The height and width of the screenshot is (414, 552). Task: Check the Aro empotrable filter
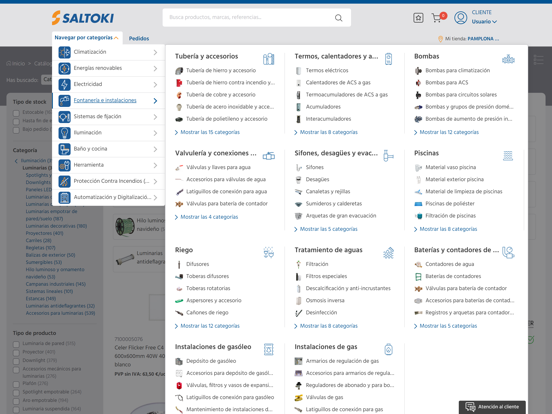(x=16, y=401)
